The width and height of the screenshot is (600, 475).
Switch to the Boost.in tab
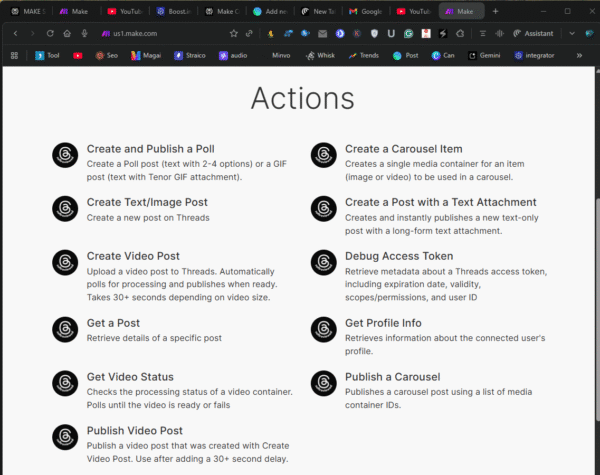point(174,11)
